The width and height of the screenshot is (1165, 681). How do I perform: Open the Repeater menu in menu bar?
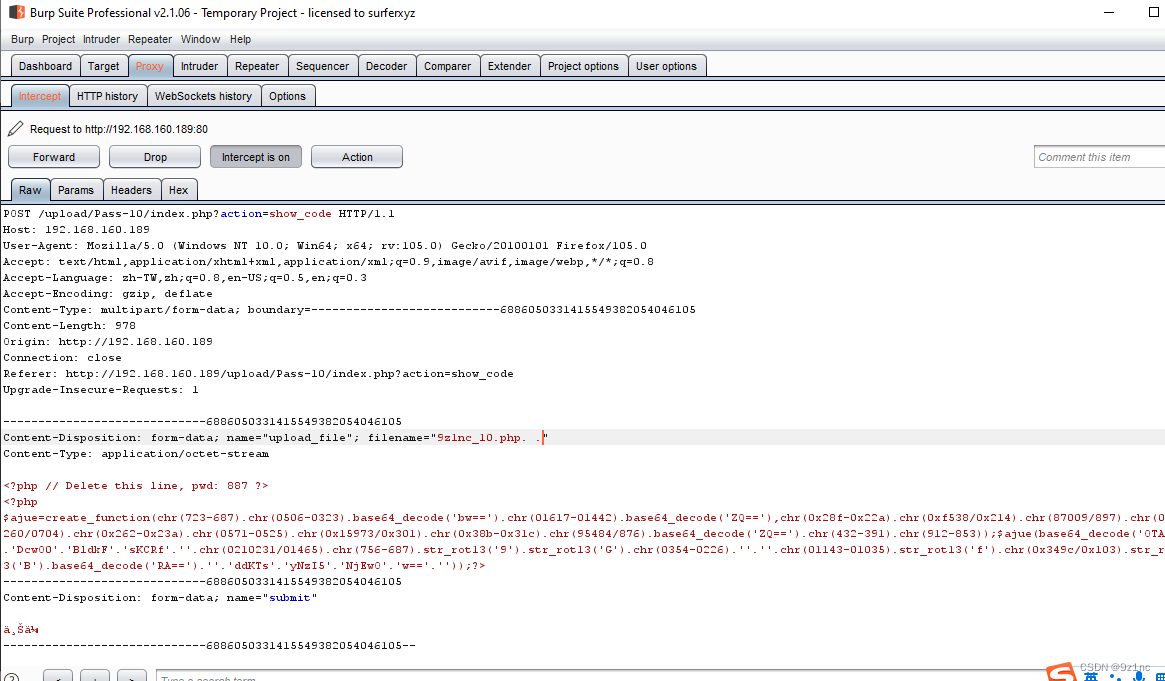click(x=150, y=39)
